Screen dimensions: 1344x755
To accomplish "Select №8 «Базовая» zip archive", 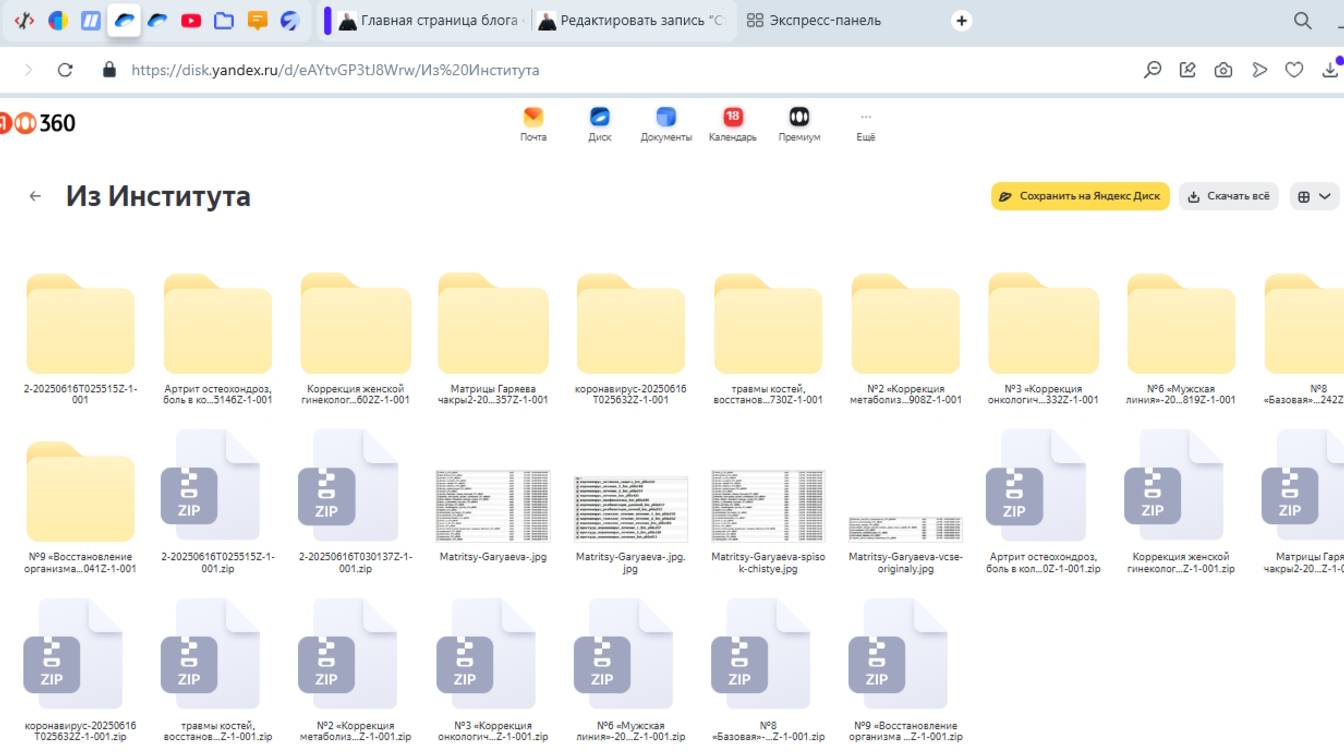I will (768, 670).
